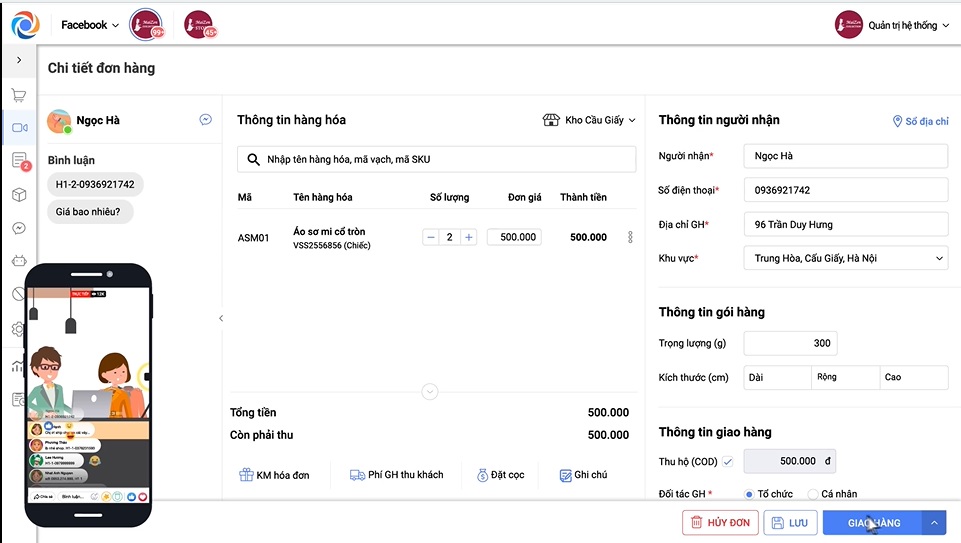Open the Khu vực dropdown
This screenshot has height=543, width=961.
coord(846,258)
